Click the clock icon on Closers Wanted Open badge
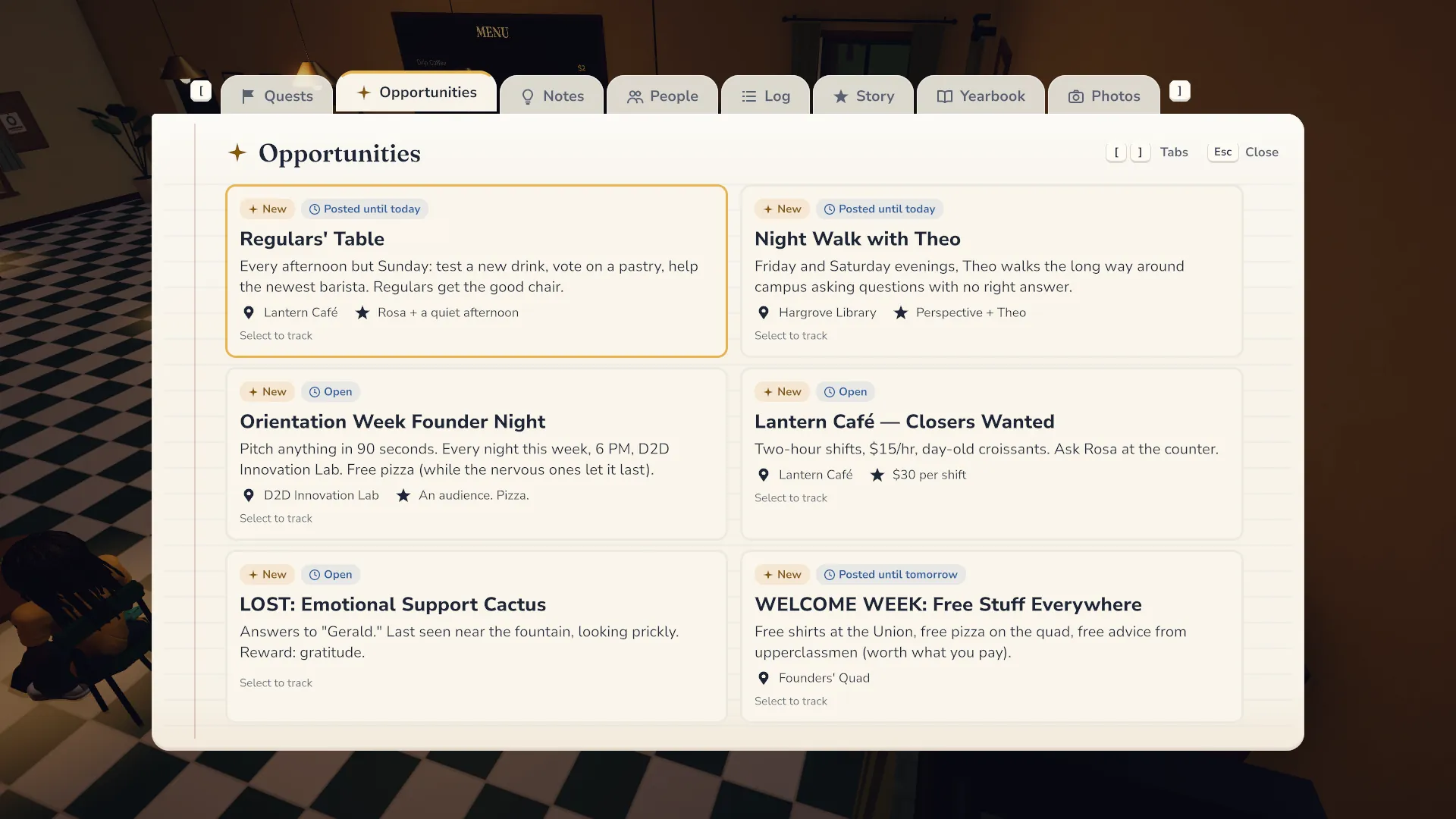This screenshot has height=819, width=1456. (x=829, y=392)
